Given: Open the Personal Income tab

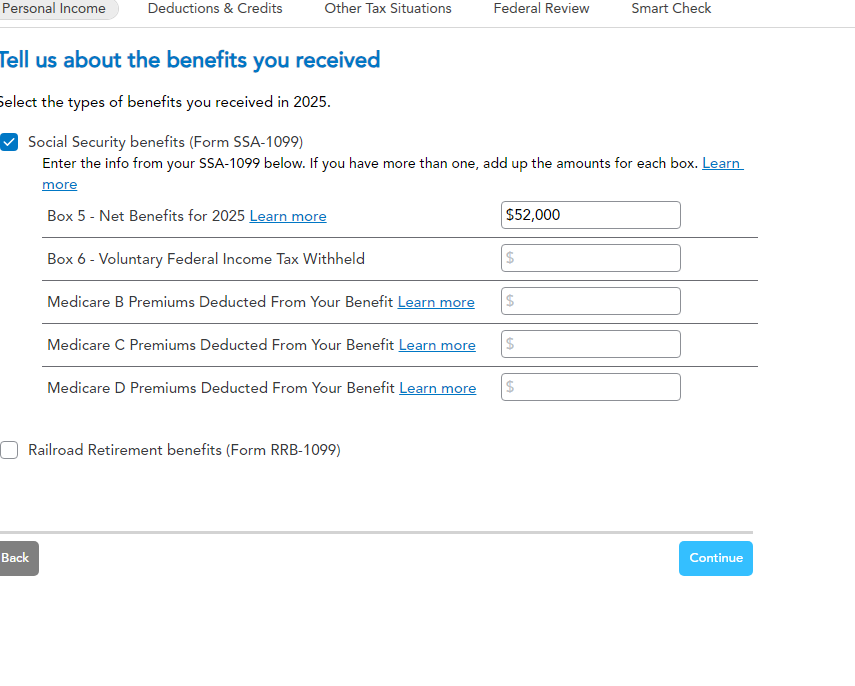Looking at the screenshot, I should (x=56, y=9).
